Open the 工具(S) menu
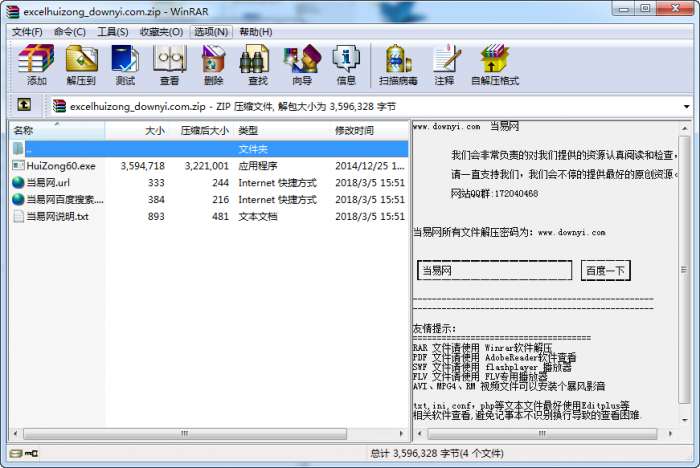Image resolution: width=700 pixels, height=468 pixels. click(x=113, y=32)
